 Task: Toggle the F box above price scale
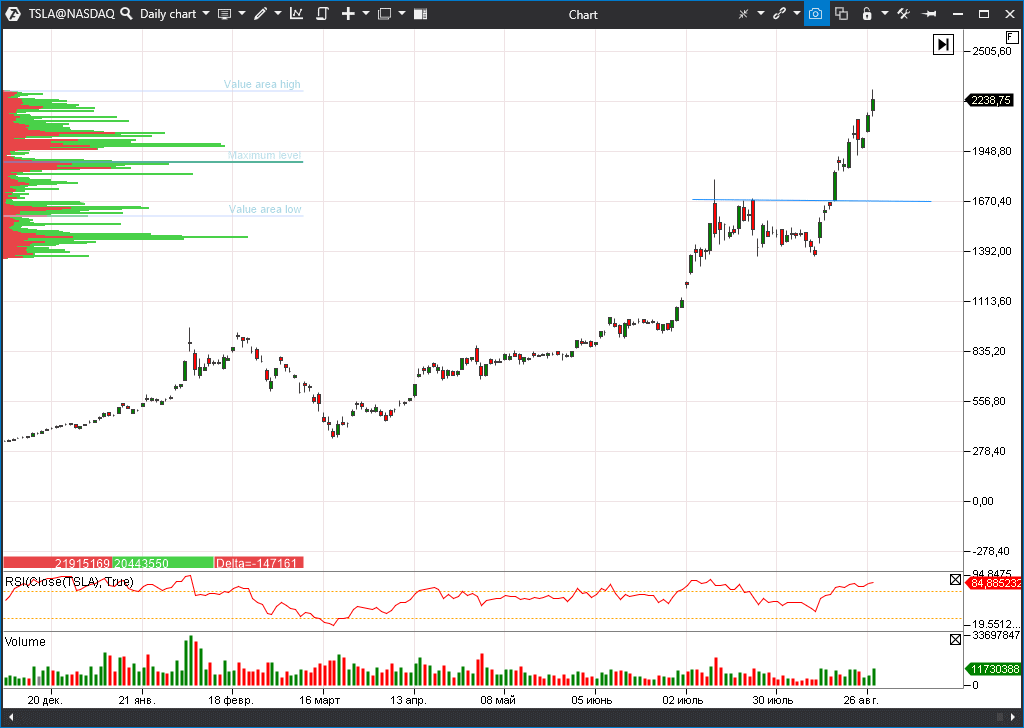pyautogui.click(x=1012, y=36)
